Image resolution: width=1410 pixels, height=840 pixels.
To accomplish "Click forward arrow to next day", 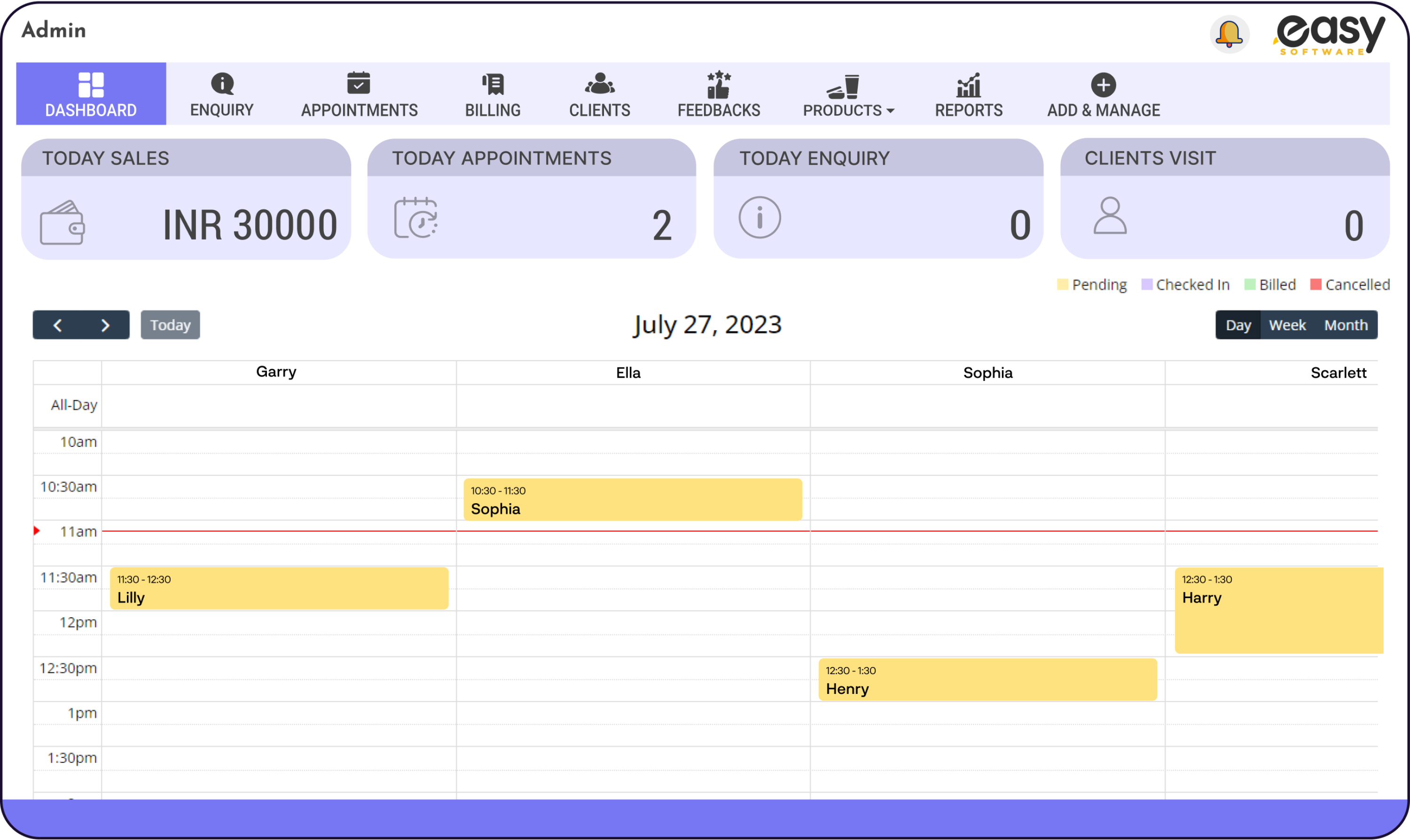I will coord(104,324).
